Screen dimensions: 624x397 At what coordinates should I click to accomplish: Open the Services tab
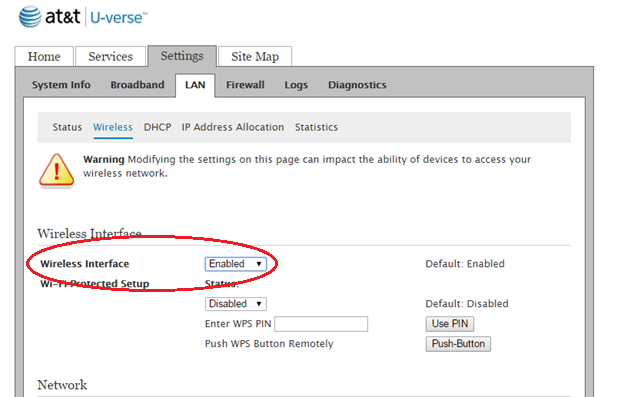coord(110,56)
